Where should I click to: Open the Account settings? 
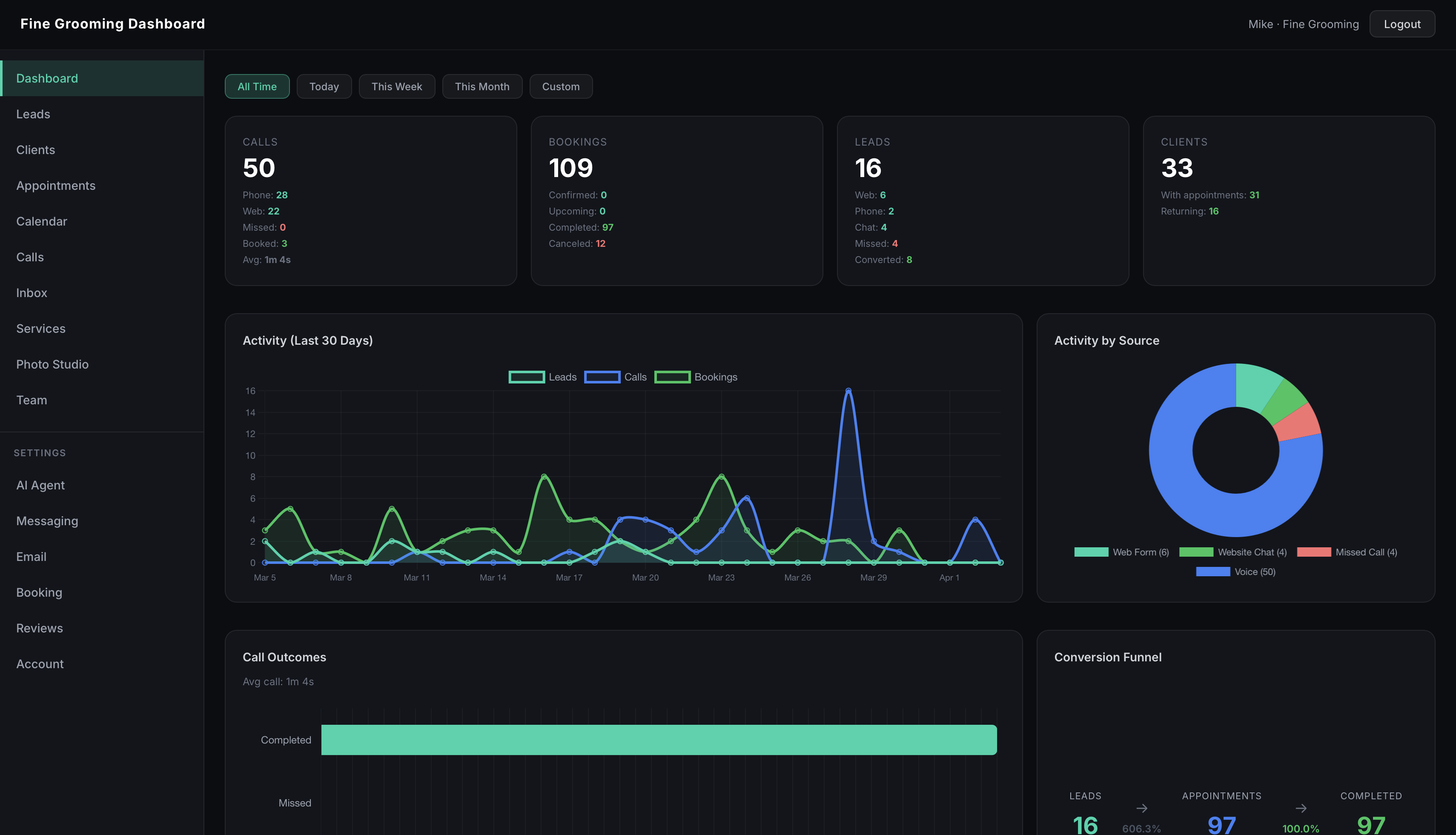pyautogui.click(x=40, y=663)
